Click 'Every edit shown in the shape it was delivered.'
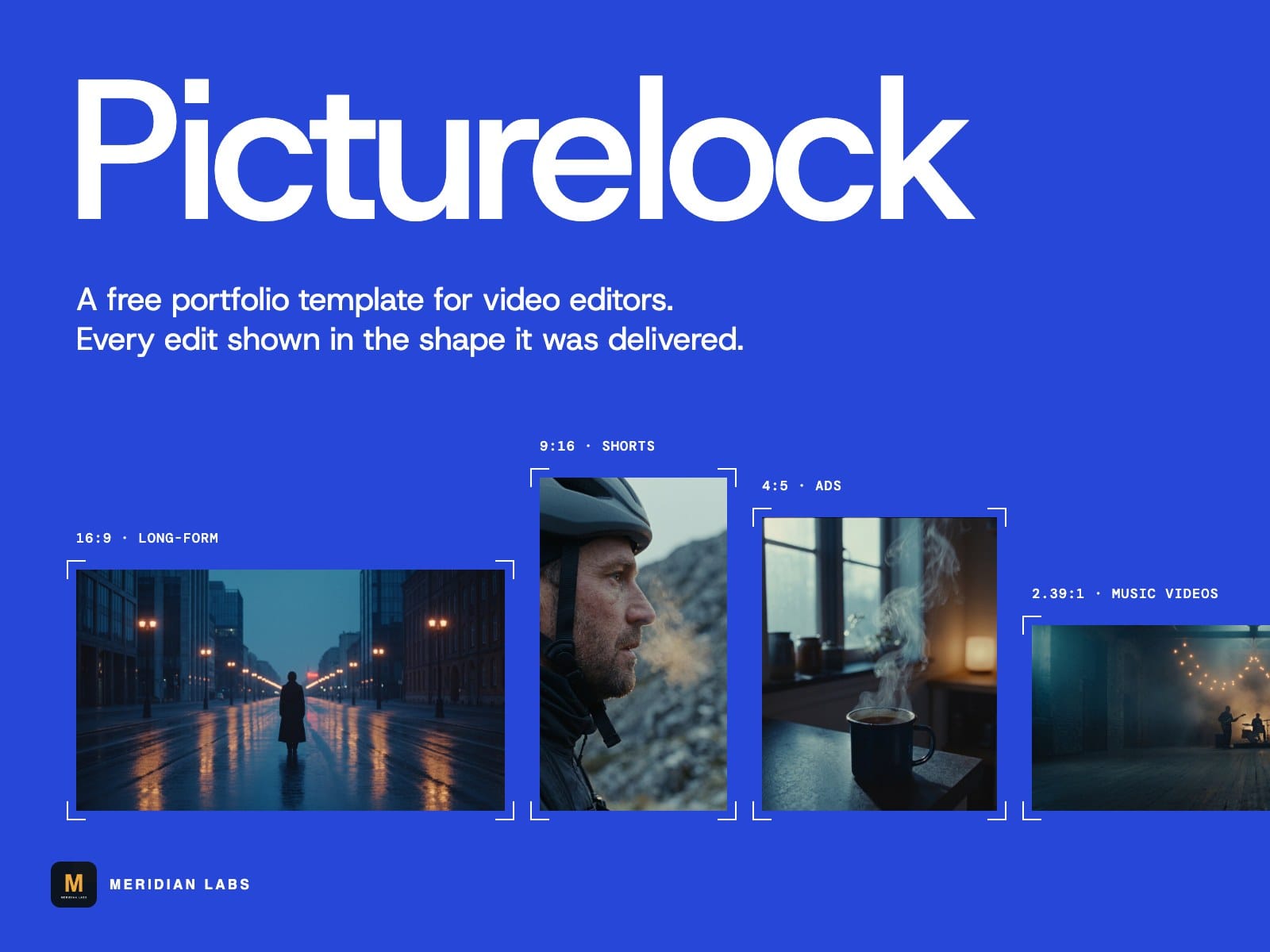 pyautogui.click(x=410, y=340)
